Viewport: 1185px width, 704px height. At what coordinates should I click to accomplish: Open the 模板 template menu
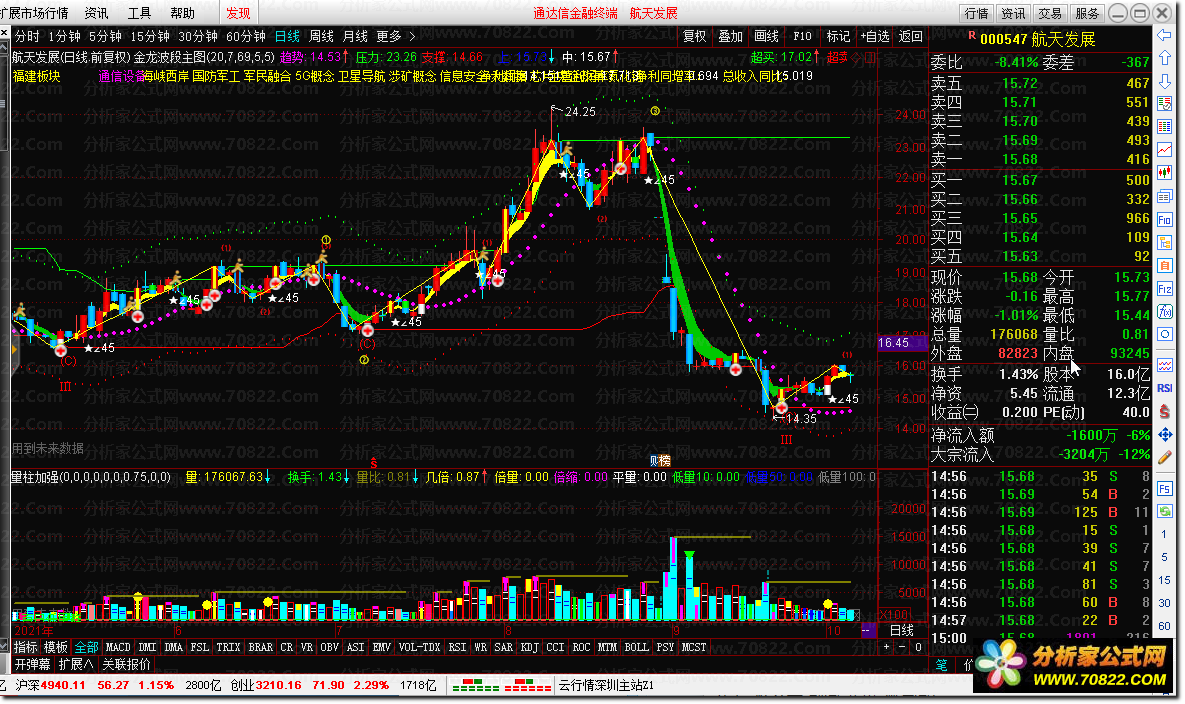tap(56, 647)
